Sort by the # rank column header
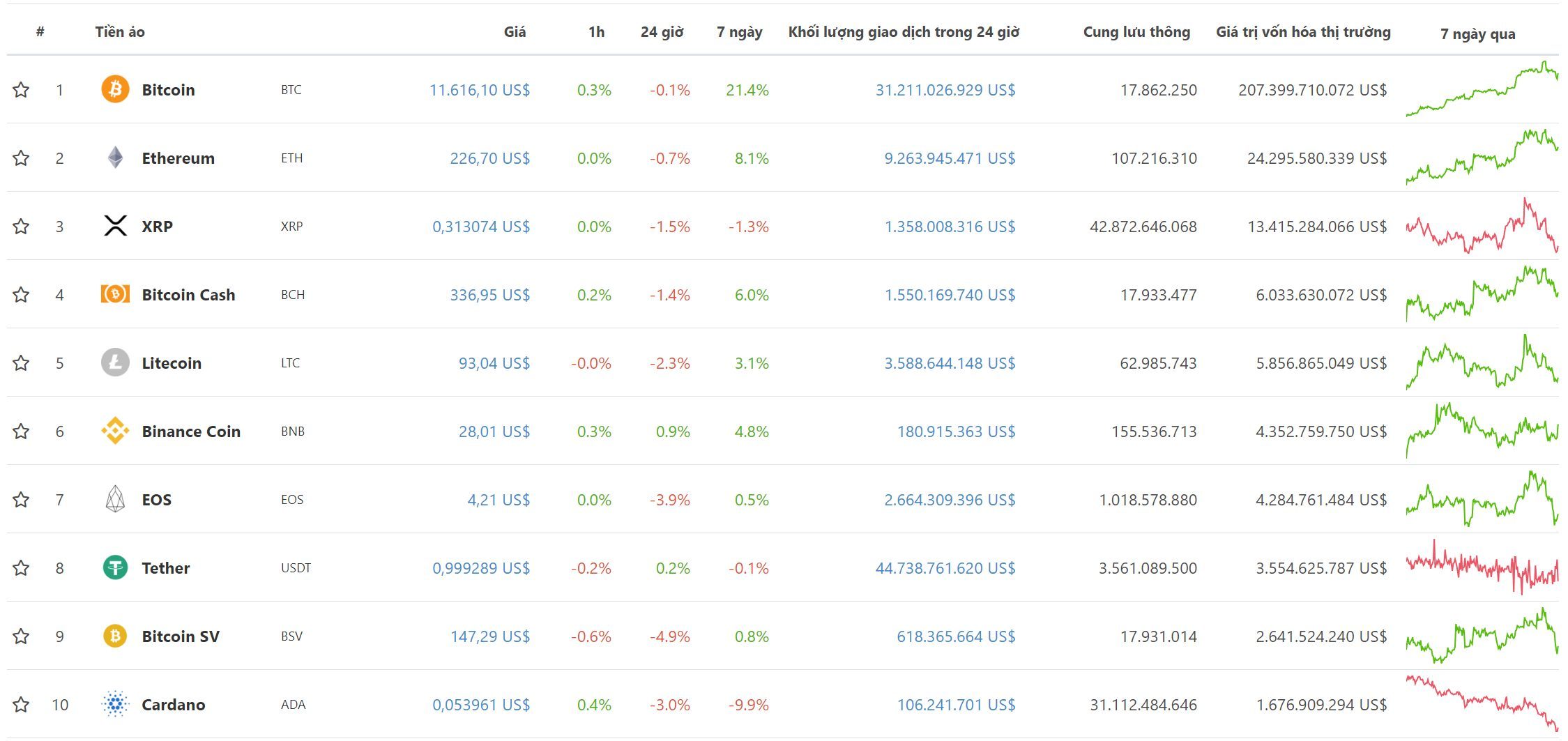Viewport: 1568px width, 741px height. [x=40, y=31]
